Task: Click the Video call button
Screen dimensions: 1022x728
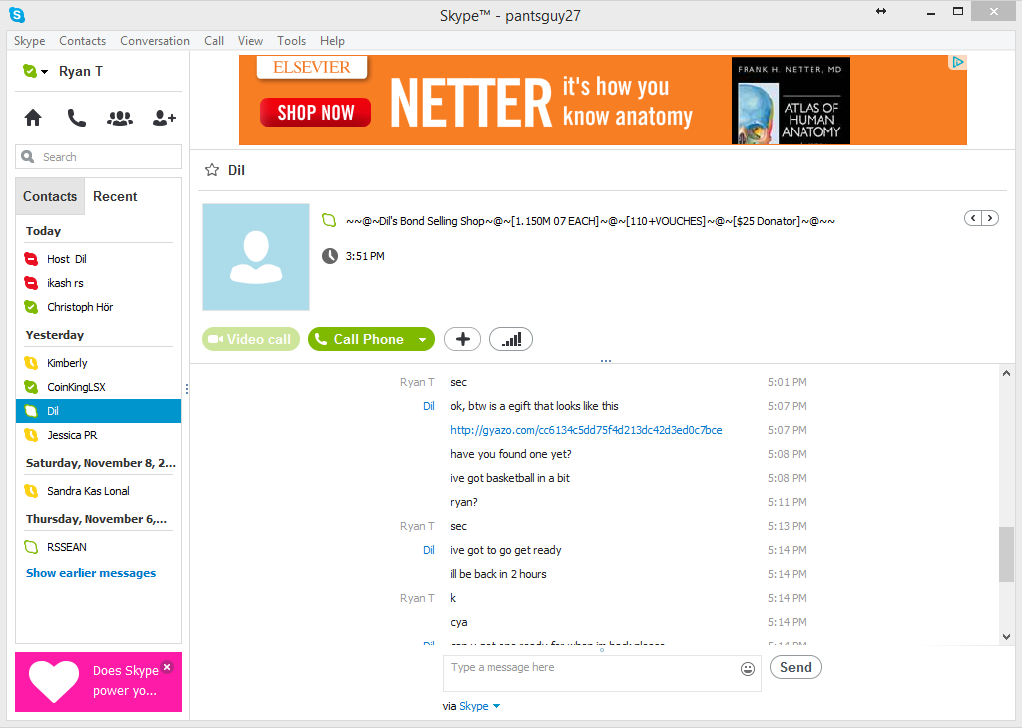Action: click(251, 339)
